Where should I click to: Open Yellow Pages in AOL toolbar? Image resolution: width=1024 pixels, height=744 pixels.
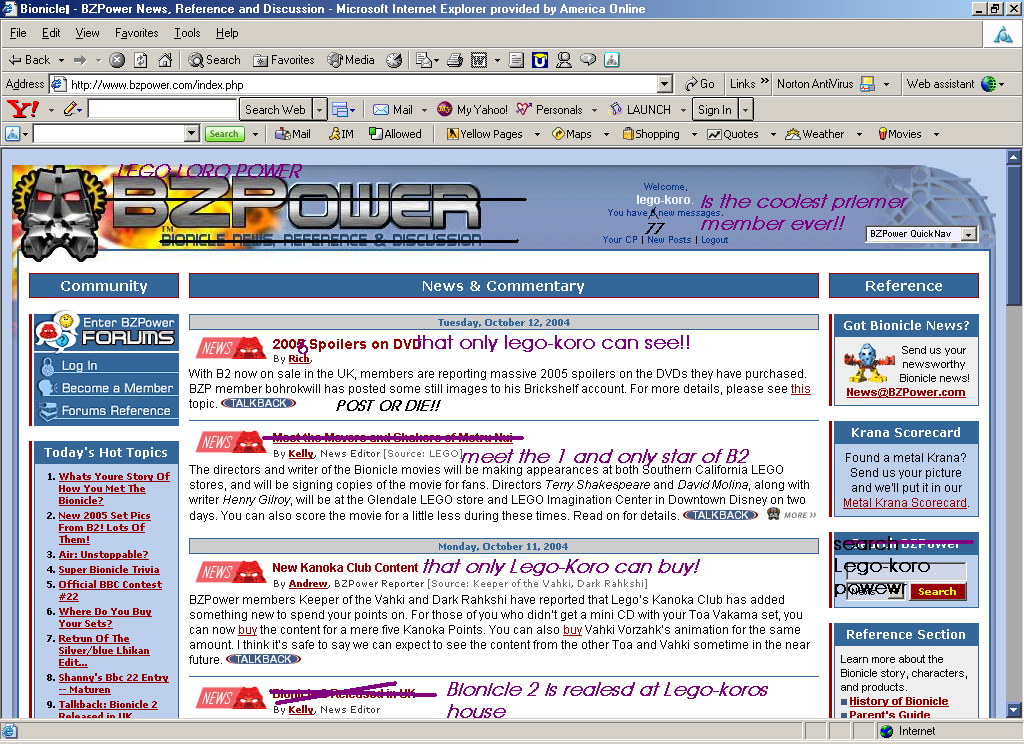pos(485,134)
